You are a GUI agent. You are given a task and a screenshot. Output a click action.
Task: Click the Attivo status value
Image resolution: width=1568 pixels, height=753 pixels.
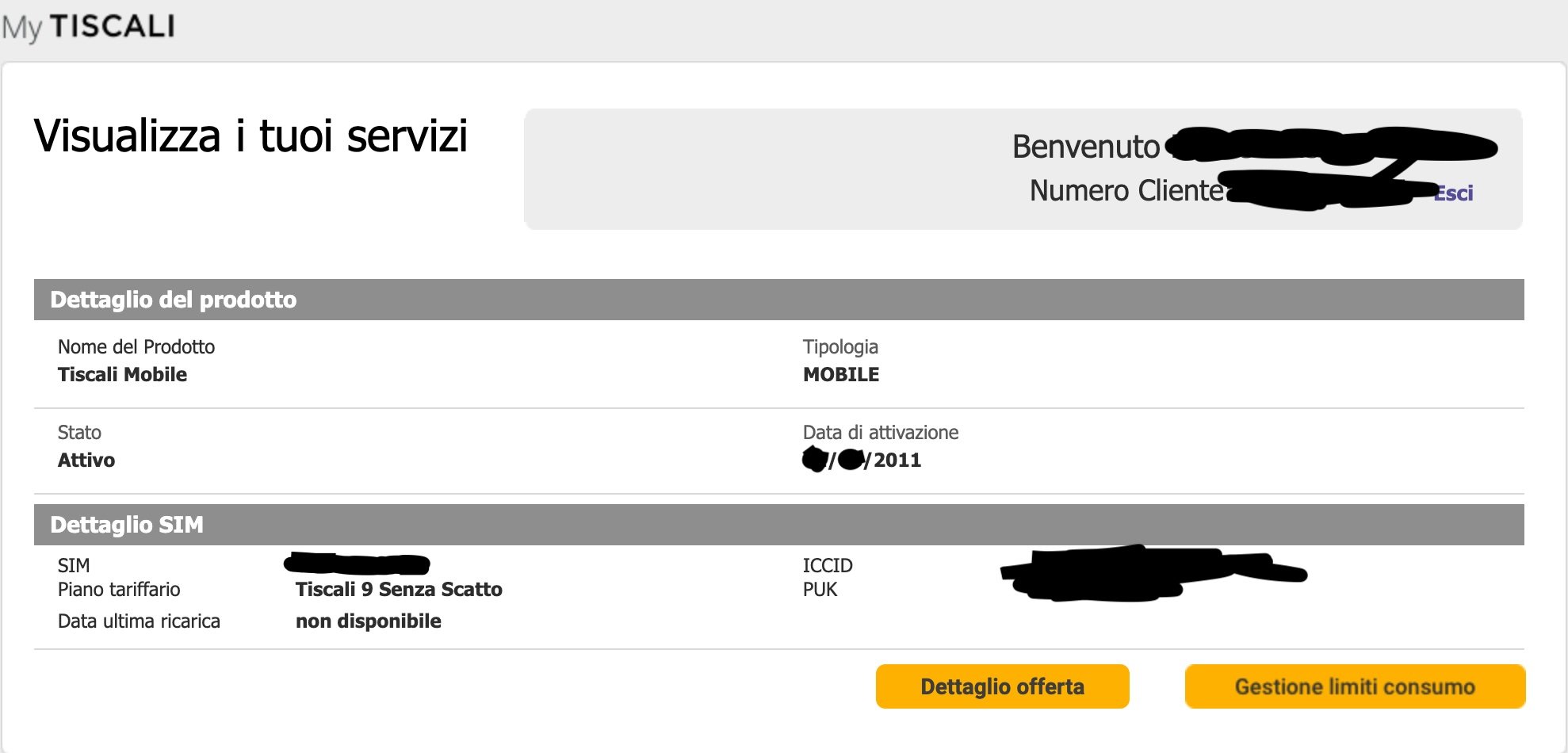click(86, 461)
